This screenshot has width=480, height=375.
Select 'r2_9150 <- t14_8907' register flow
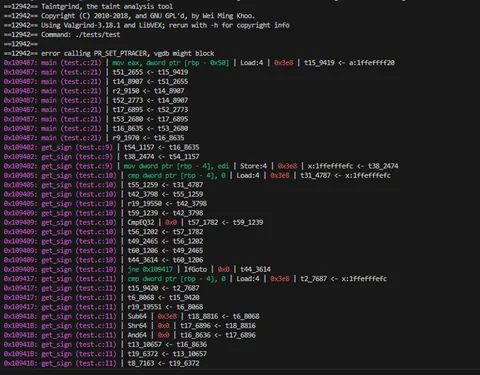pos(148,91)
